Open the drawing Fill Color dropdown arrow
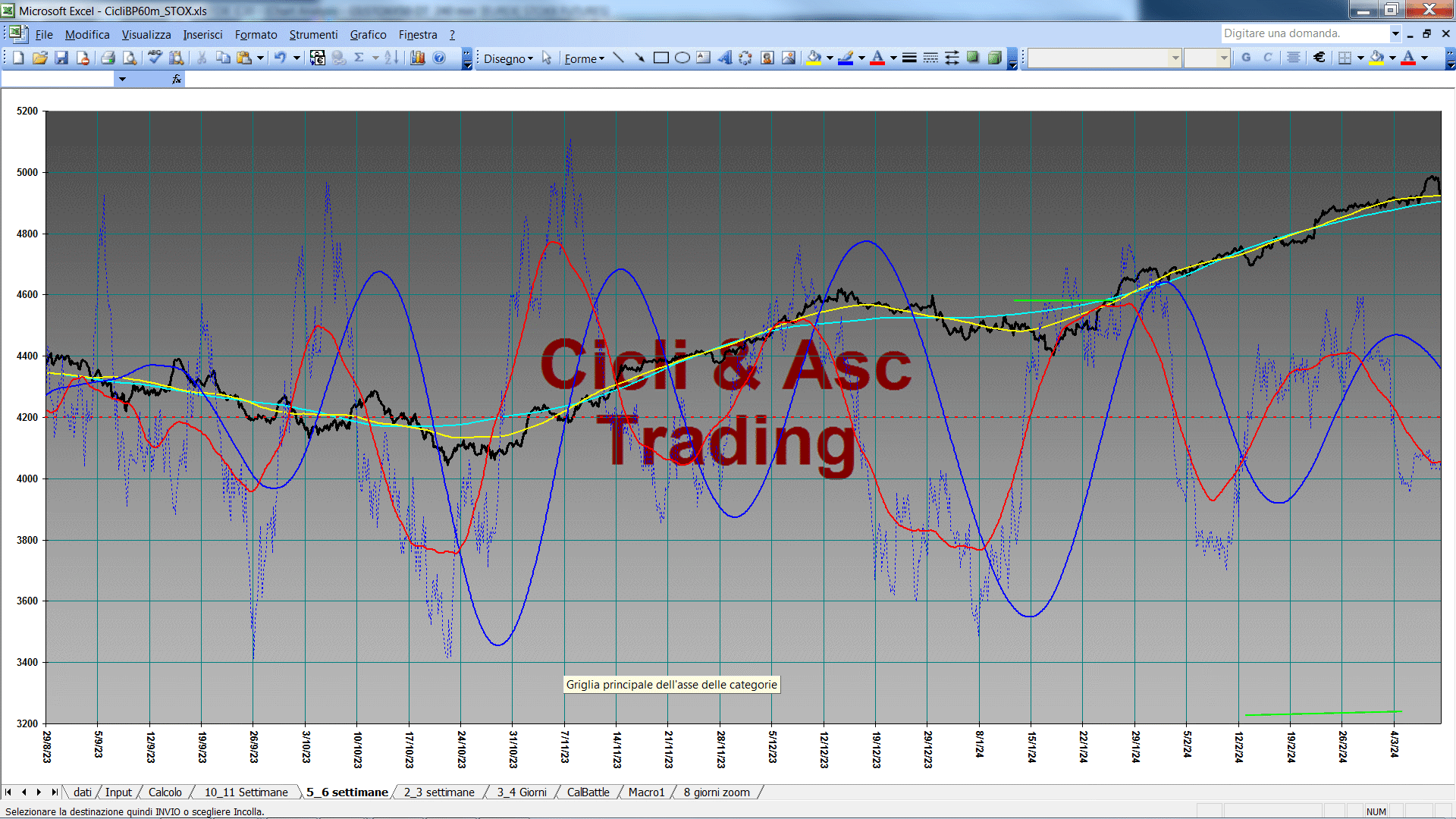 pos(830,58)
